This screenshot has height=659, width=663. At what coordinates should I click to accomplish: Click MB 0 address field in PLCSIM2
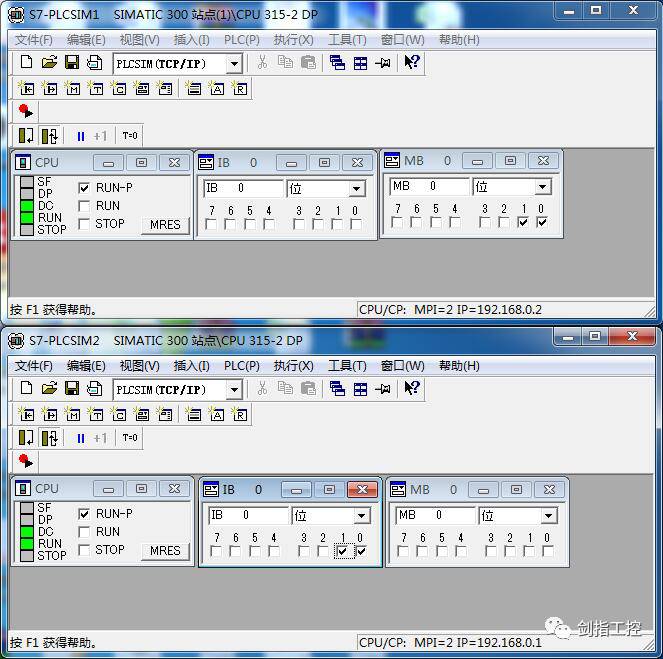click(x=435, y=515)
